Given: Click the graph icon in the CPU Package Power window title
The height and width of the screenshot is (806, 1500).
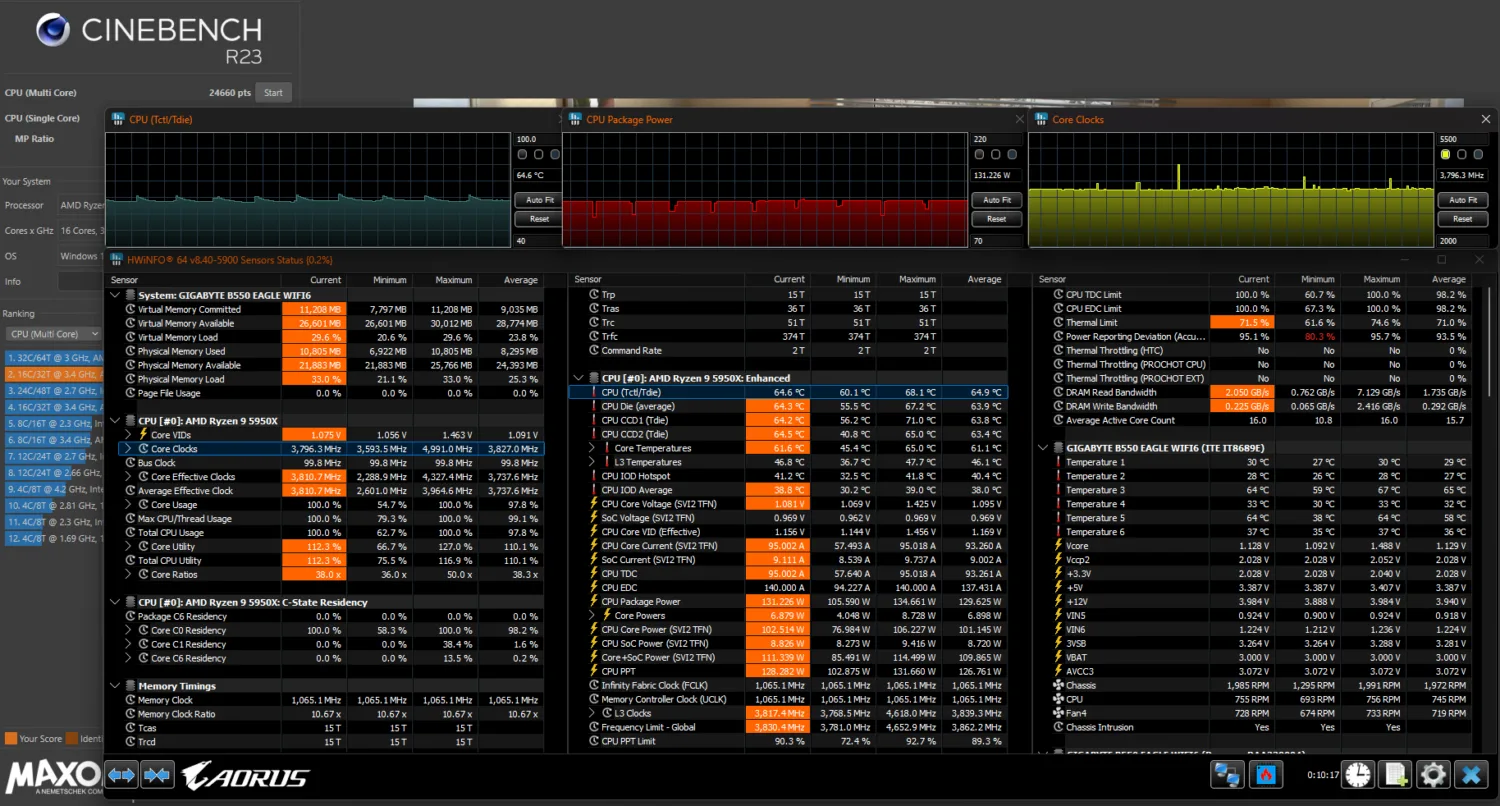Looking at the screenshot, I should point(576,120).
